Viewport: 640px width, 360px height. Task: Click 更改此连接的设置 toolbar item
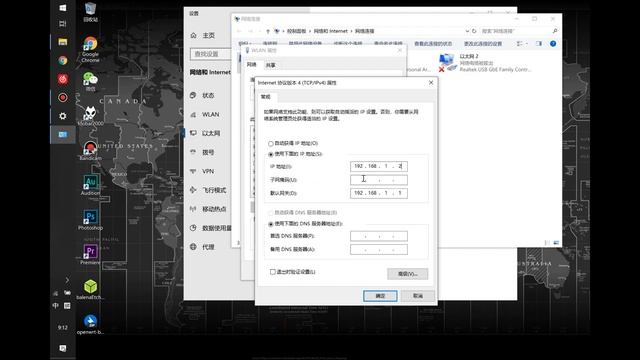click(483, 44)
